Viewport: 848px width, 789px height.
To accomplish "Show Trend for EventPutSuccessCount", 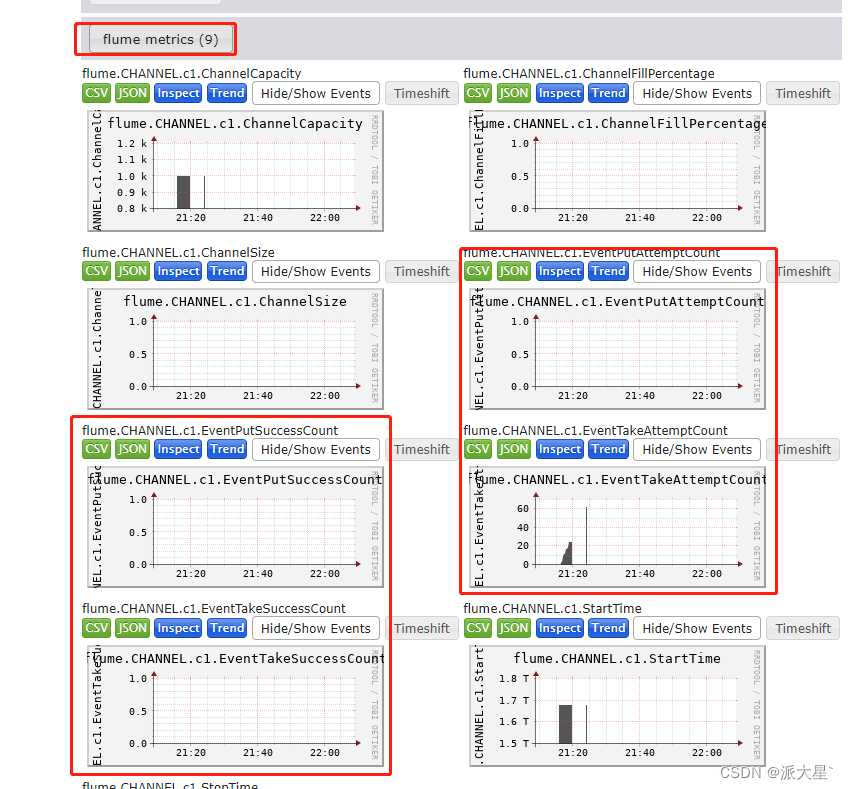I will (x=227, y=449).
